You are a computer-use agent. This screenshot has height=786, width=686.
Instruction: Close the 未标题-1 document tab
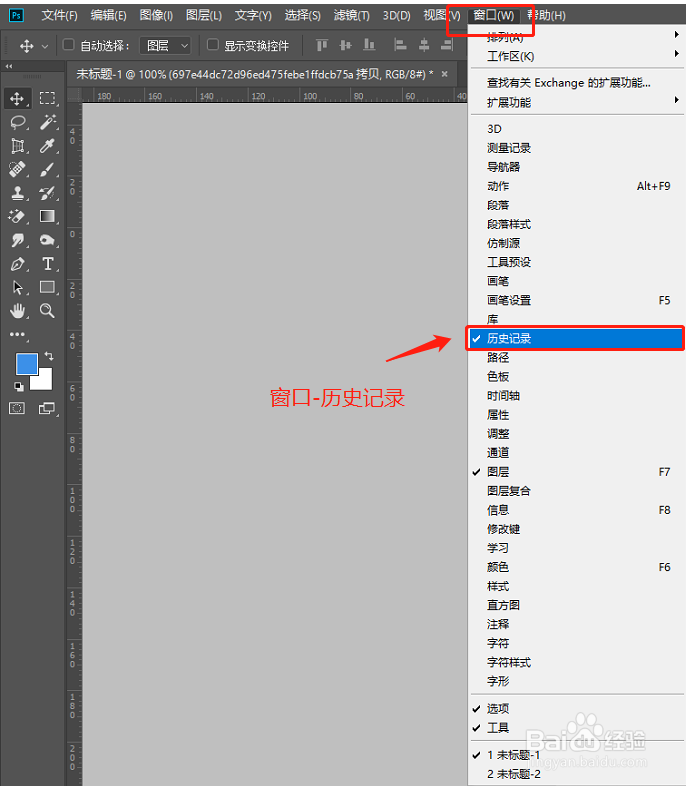click(x=444, y=74)
